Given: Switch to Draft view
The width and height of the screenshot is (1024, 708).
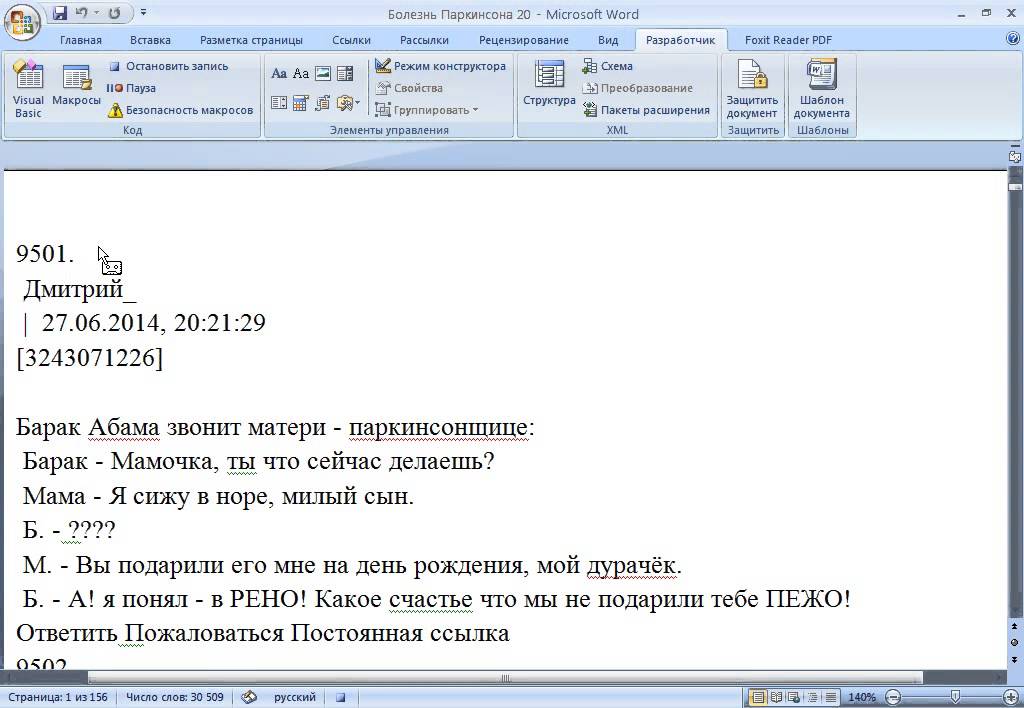Looking at the screenshot, I should point(830,698).
